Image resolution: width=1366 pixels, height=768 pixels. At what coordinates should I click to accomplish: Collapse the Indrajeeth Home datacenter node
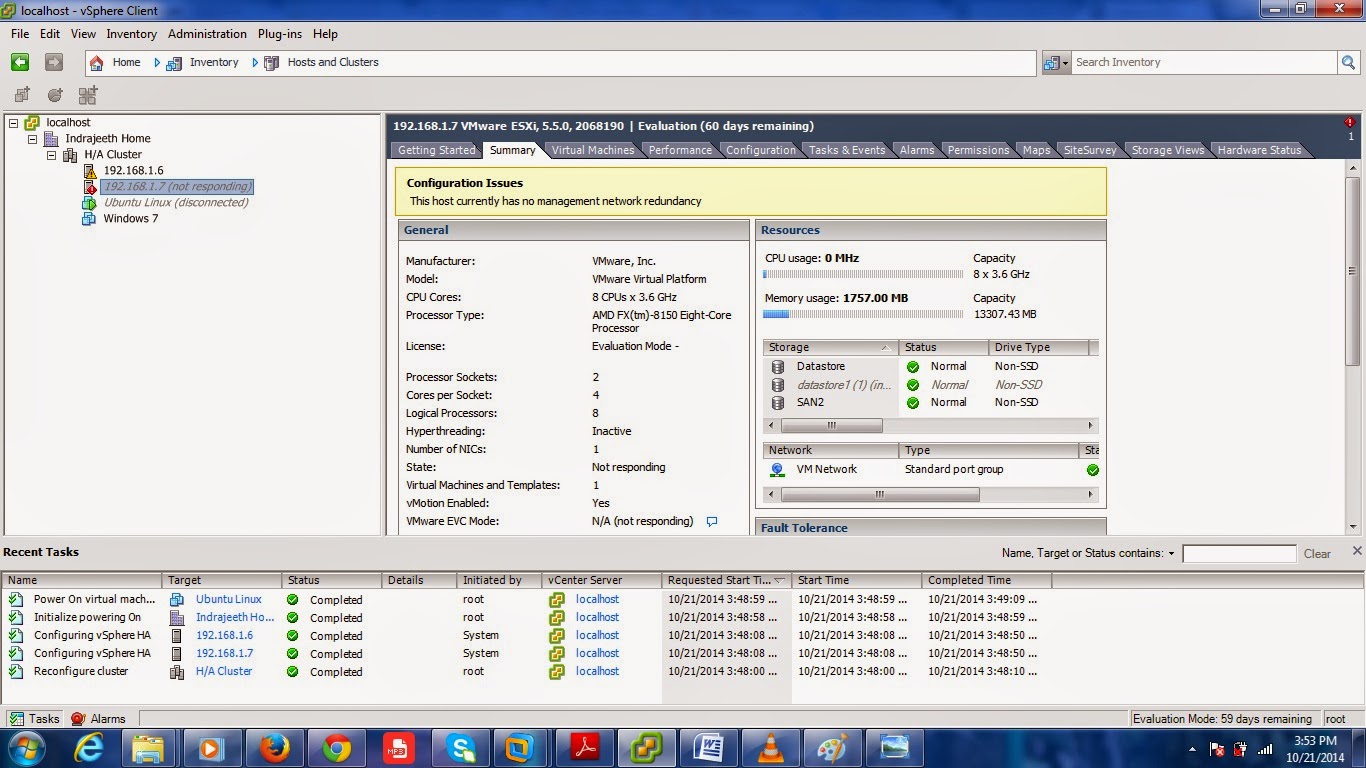point(31,138)
